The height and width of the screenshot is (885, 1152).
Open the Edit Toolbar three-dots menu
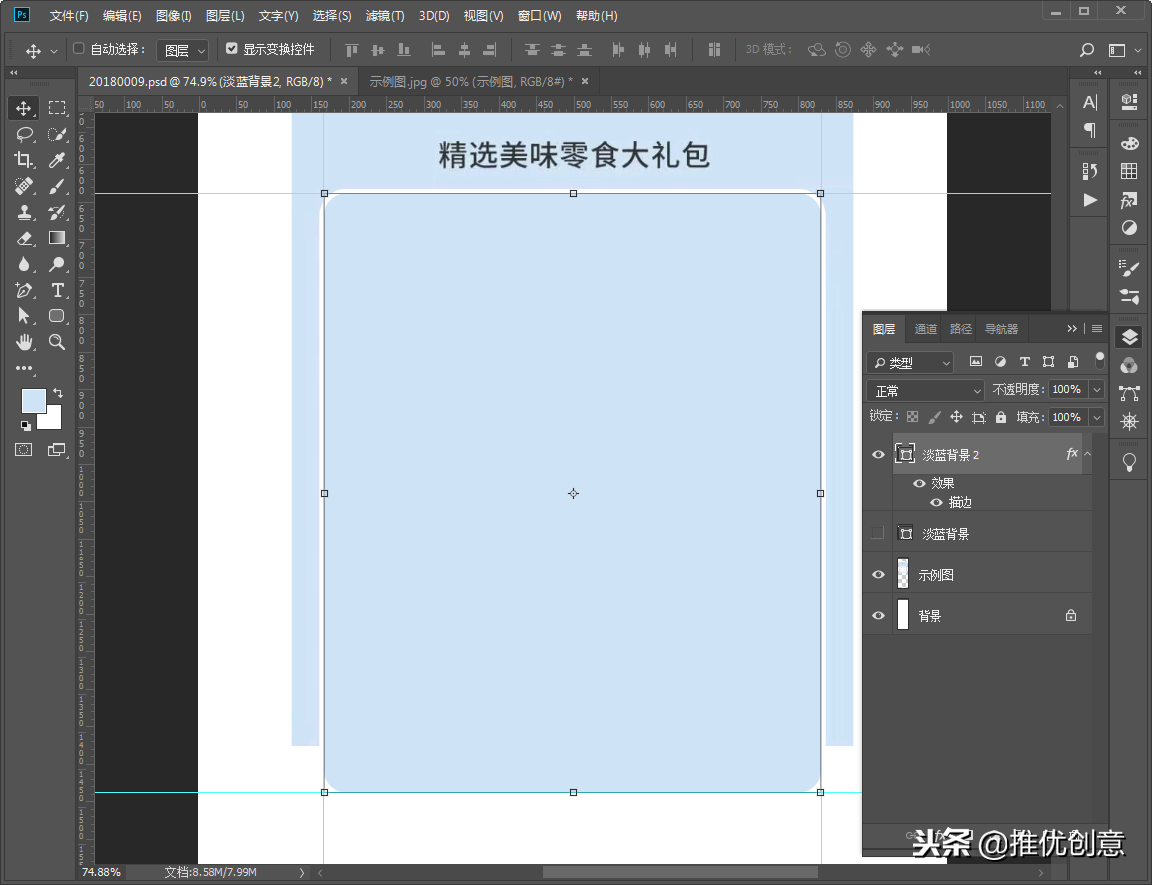pos(24,368)
